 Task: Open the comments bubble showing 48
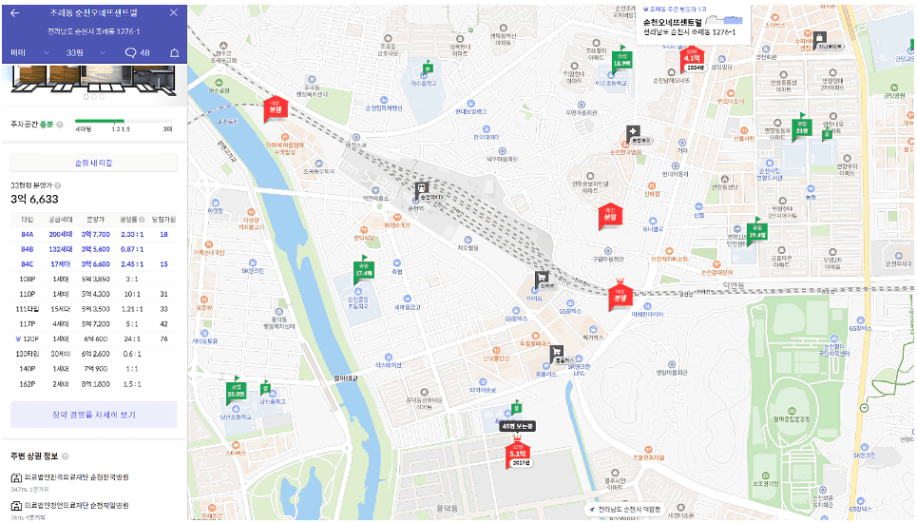pos(137,53)
